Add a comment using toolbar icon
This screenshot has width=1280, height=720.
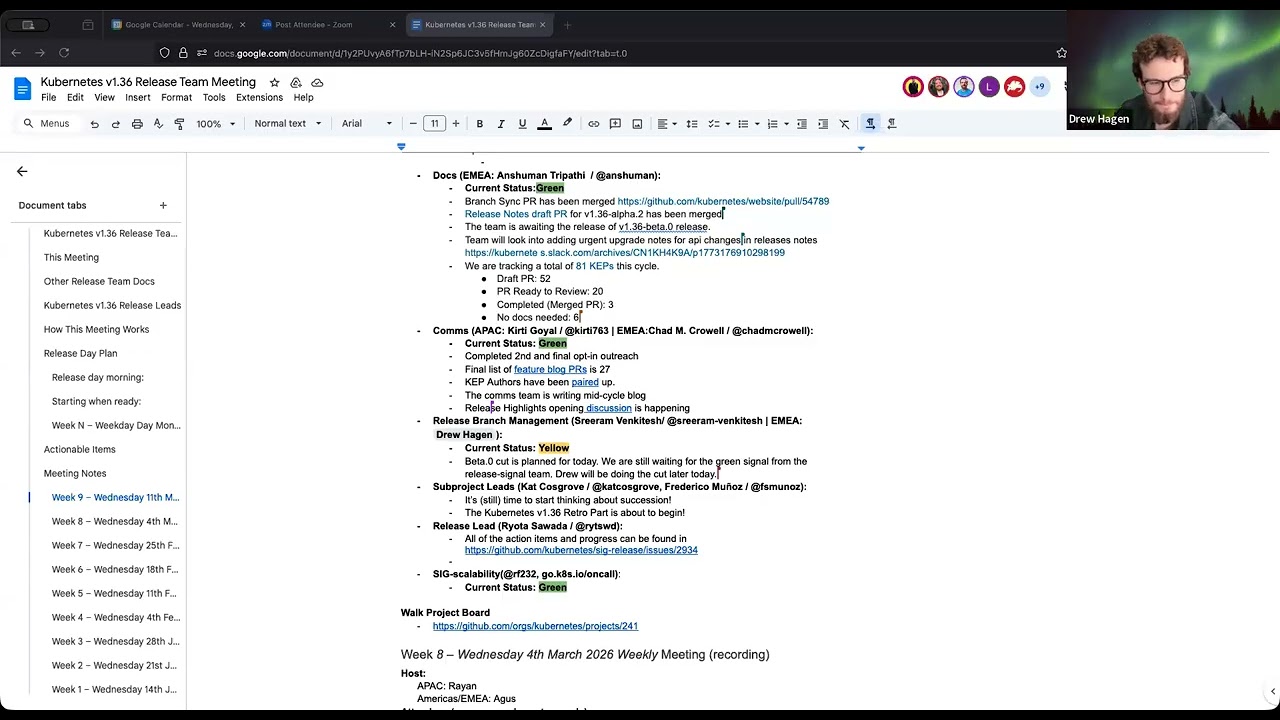[x=615, y=124]
